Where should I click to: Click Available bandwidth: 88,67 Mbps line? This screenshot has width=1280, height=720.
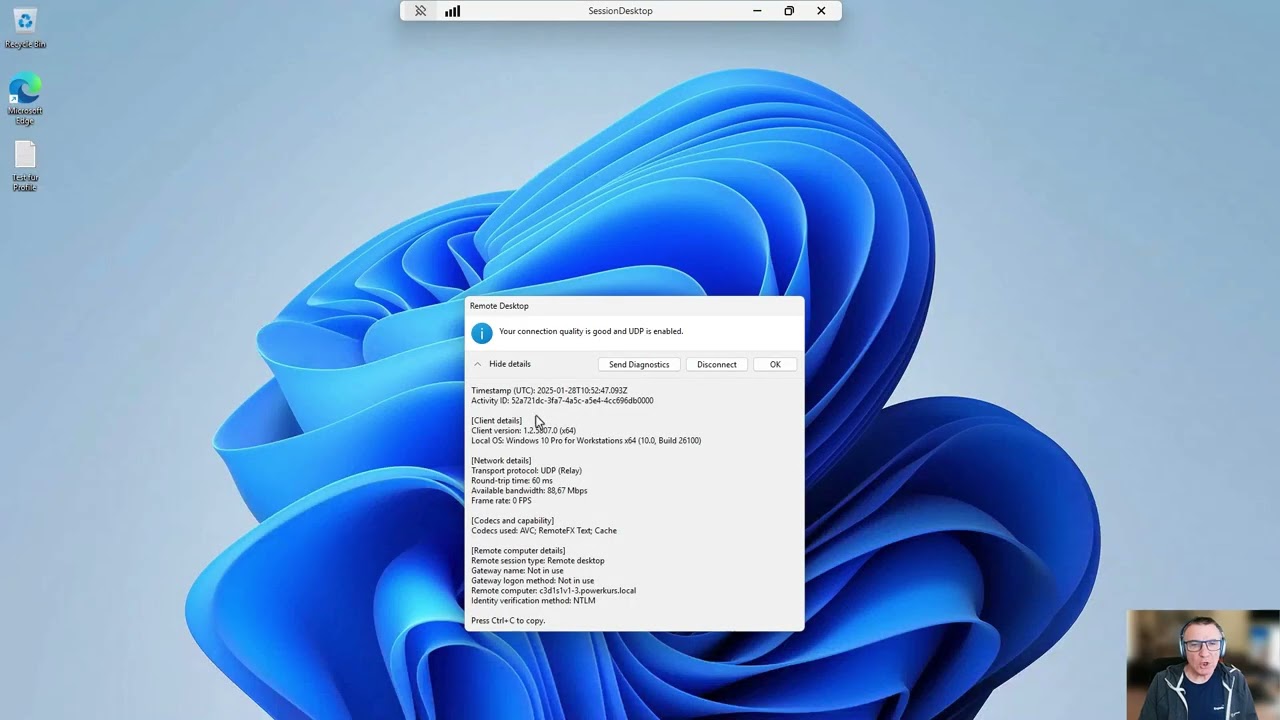[529, 490]
